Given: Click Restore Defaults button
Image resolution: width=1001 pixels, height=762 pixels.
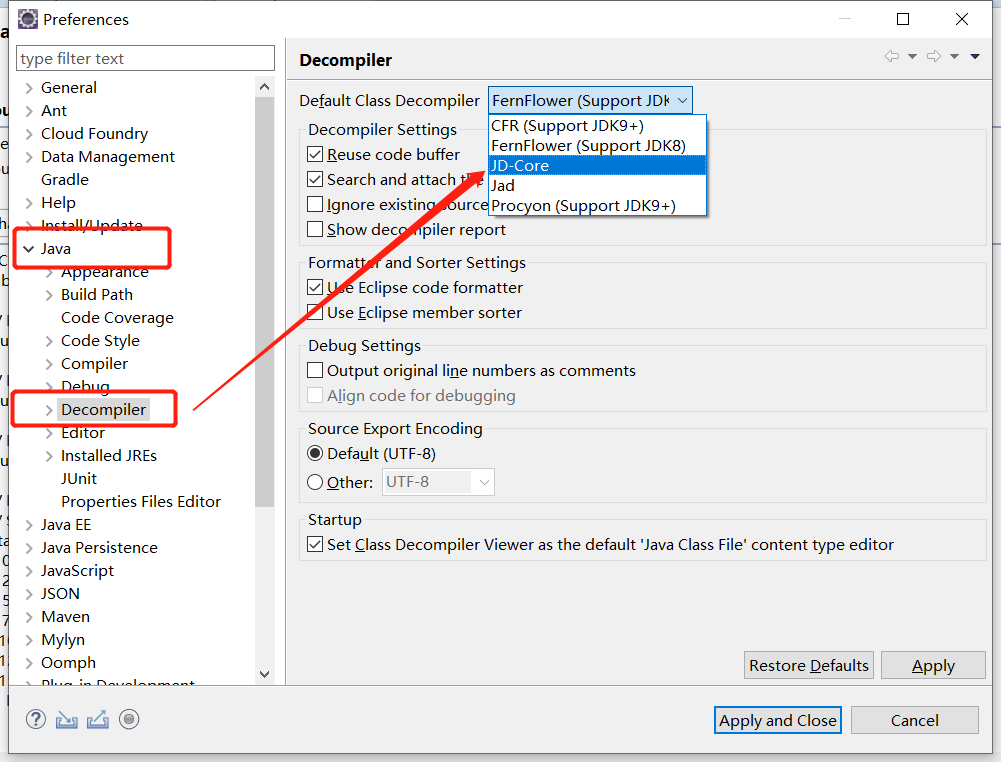Looking at the screenshot, I should tap(808, 666).
